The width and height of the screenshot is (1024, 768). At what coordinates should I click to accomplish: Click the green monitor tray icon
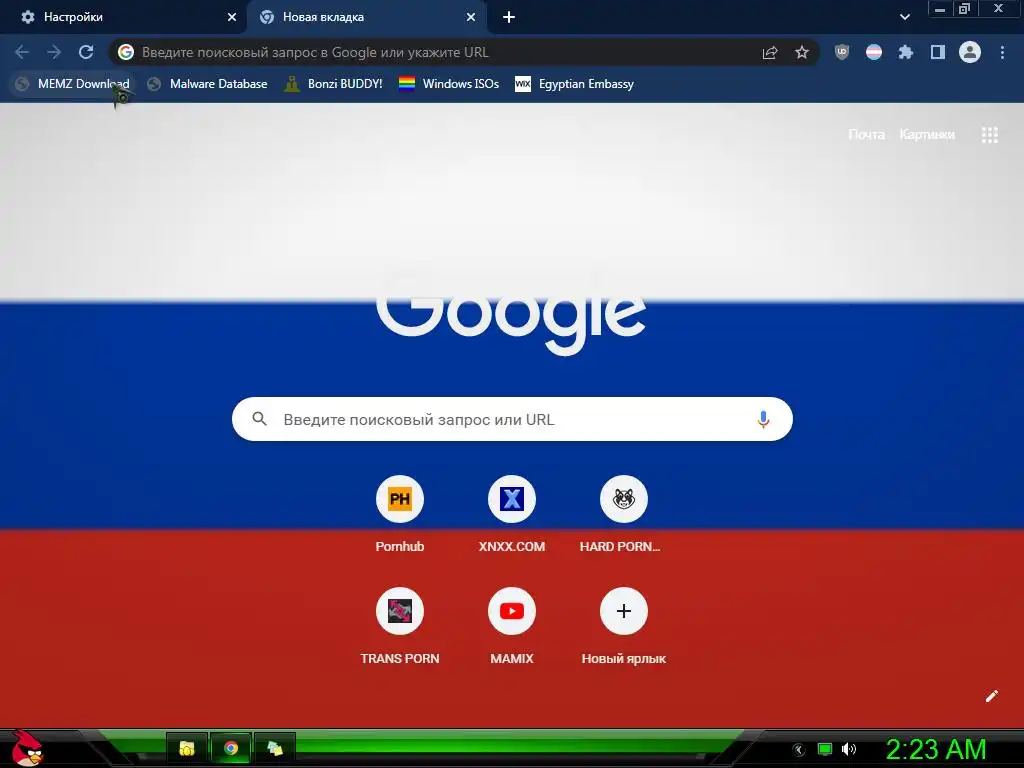(x=825, y=749)
